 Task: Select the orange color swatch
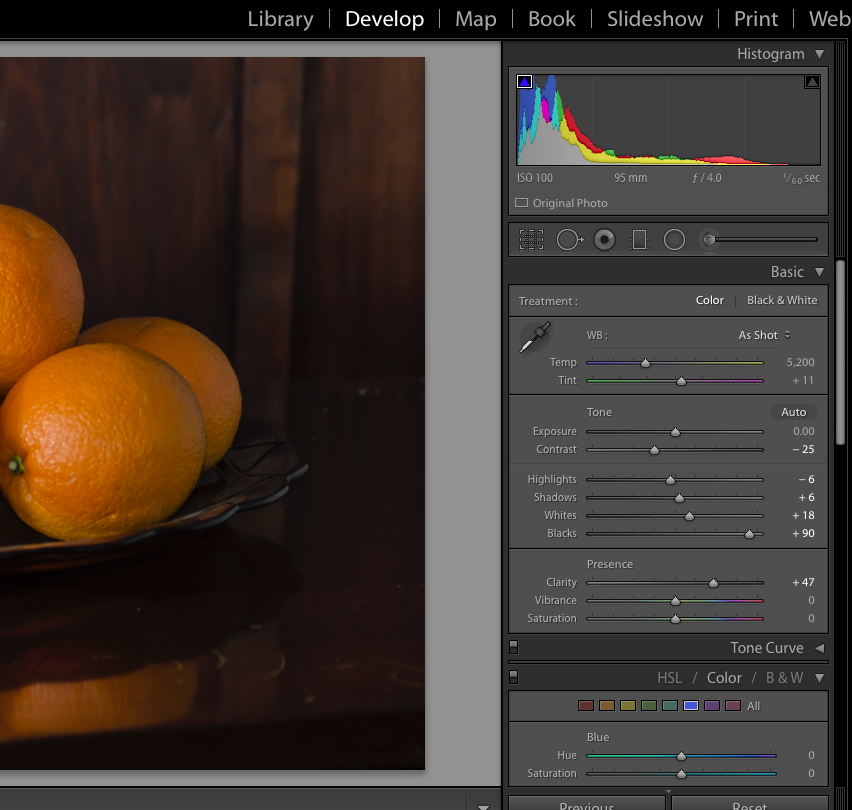[x=607, y=706]
